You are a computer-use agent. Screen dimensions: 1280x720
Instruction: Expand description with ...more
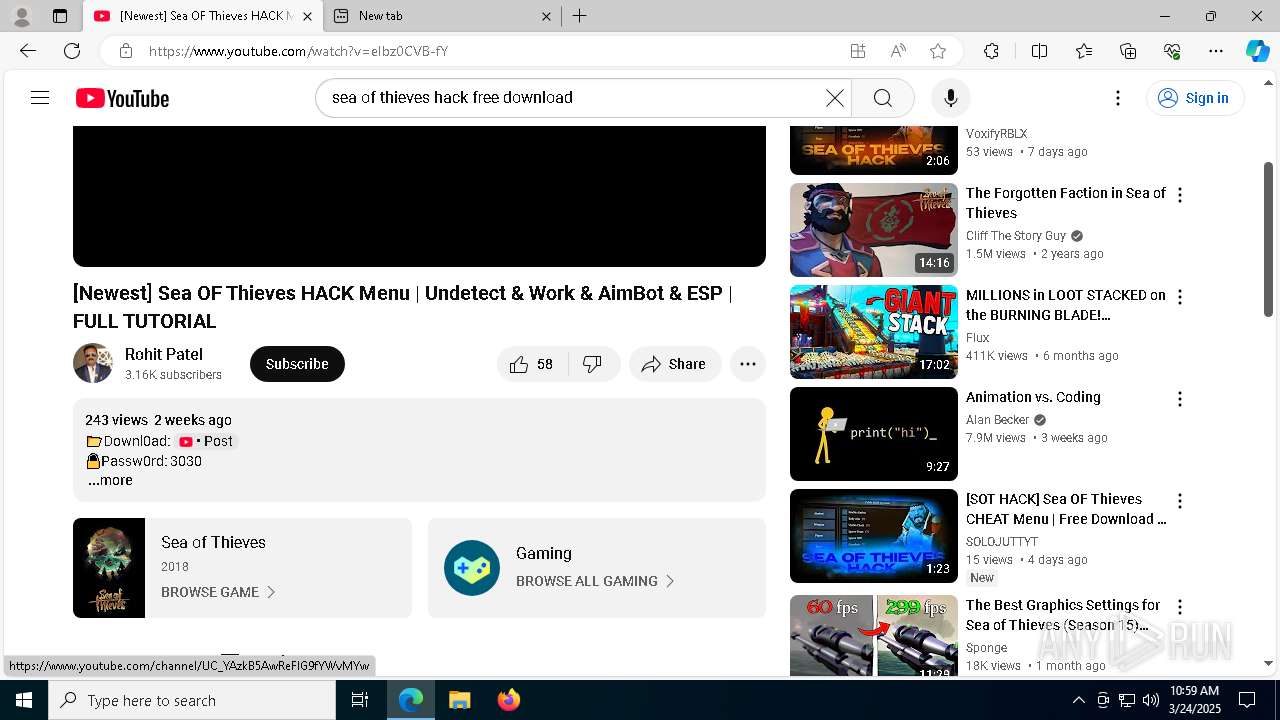pos(110,481)
